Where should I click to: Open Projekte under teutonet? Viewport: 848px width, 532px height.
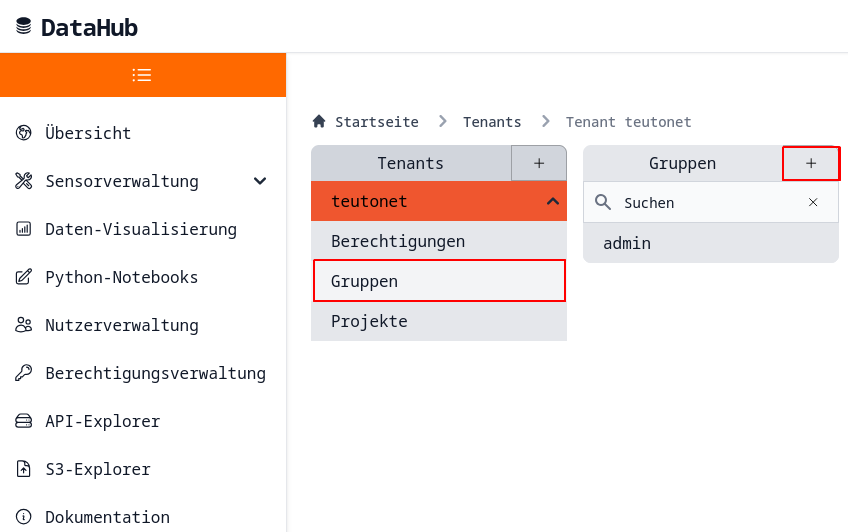tap(369, 321)
